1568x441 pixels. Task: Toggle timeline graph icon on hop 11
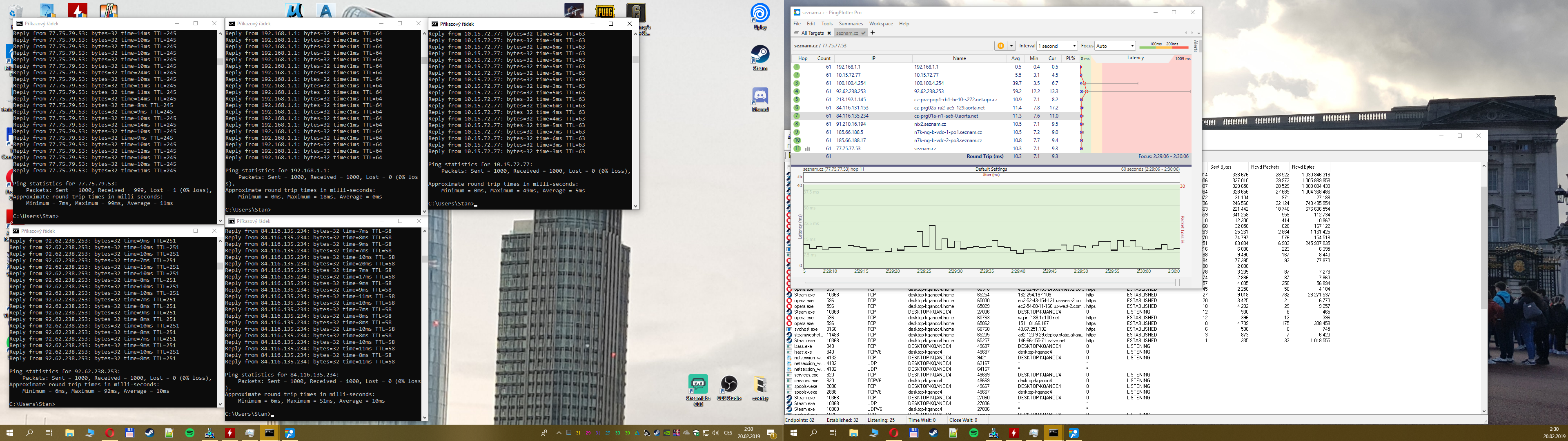click(x=807, y=149)
